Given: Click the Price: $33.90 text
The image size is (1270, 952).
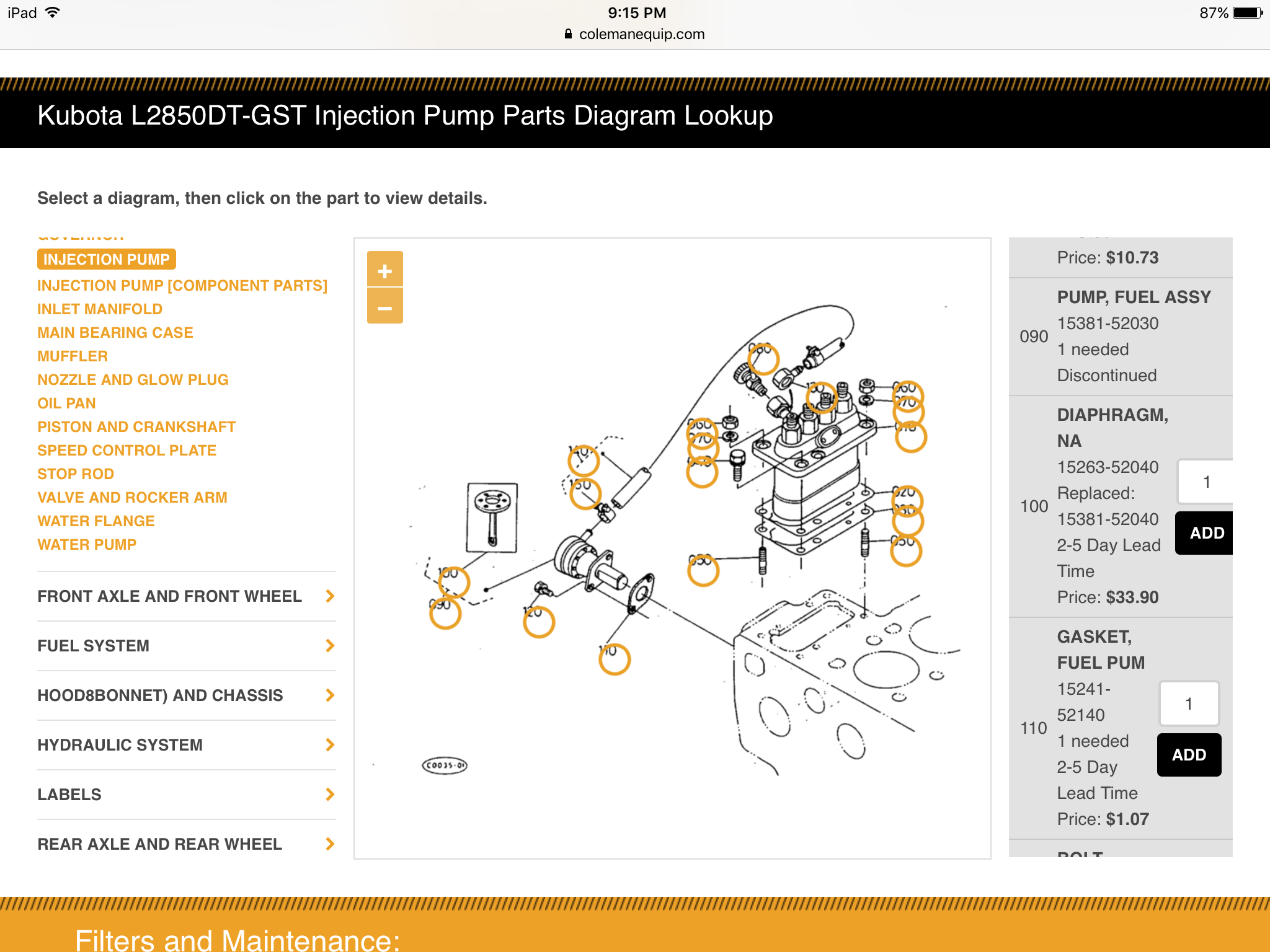Looking at the screenshot, I should [1108, 597].
